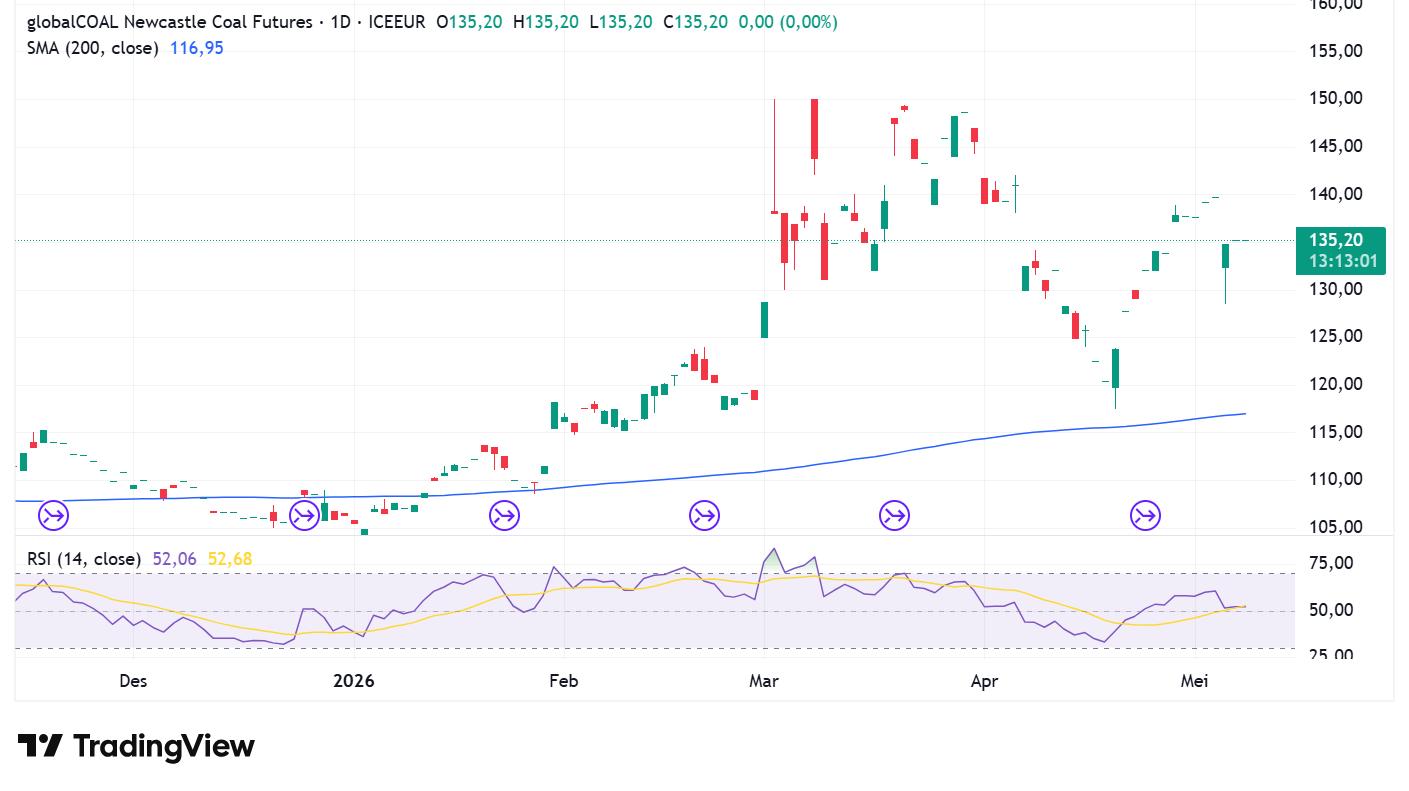Click the SMA value 116,95
The width and height of the screenshot is (1409, 791).
click(197, 48)
